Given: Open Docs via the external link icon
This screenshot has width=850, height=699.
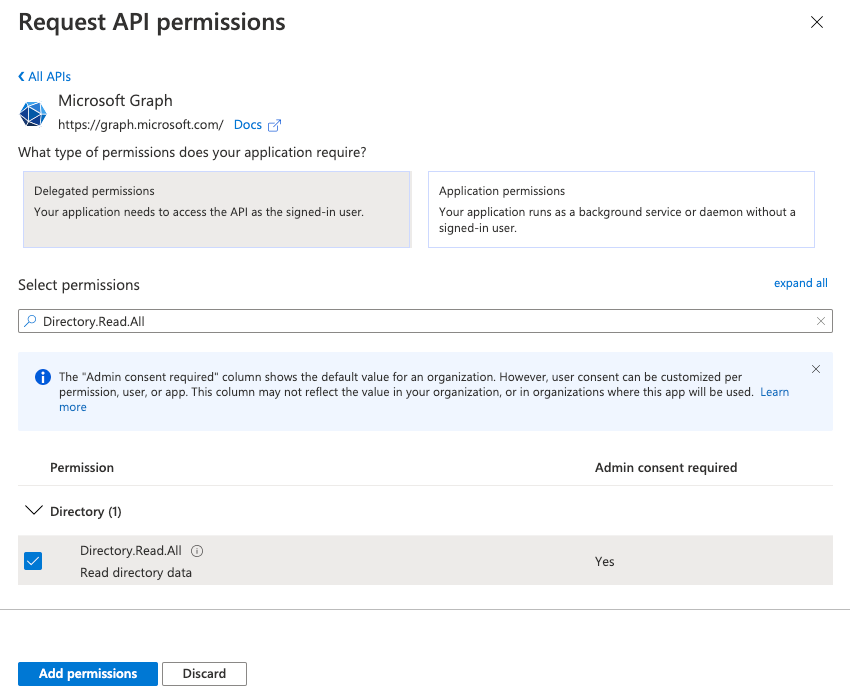Looking at the screenshot, I should coord(275,124).
